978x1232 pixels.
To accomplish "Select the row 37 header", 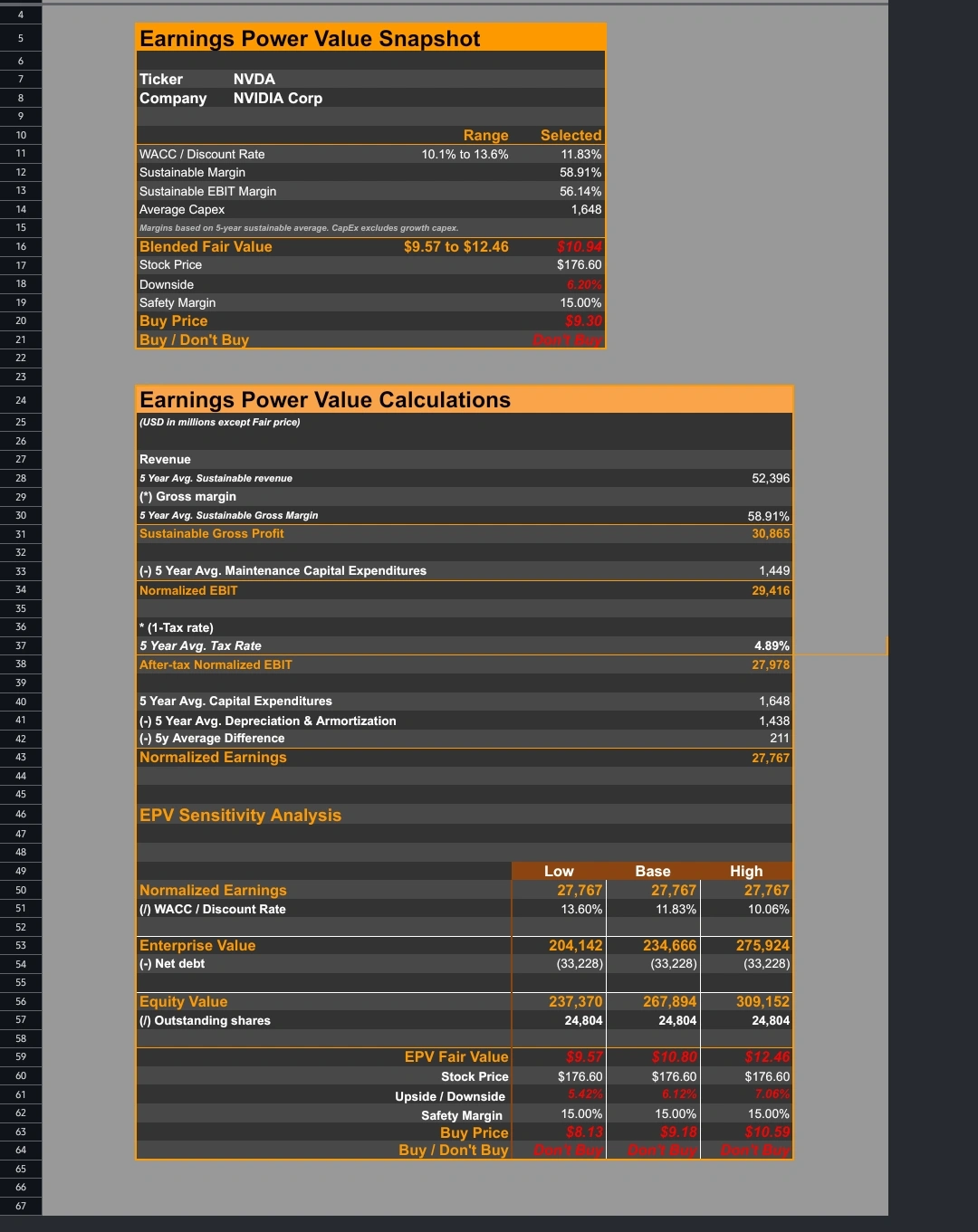I will (20, 646).
